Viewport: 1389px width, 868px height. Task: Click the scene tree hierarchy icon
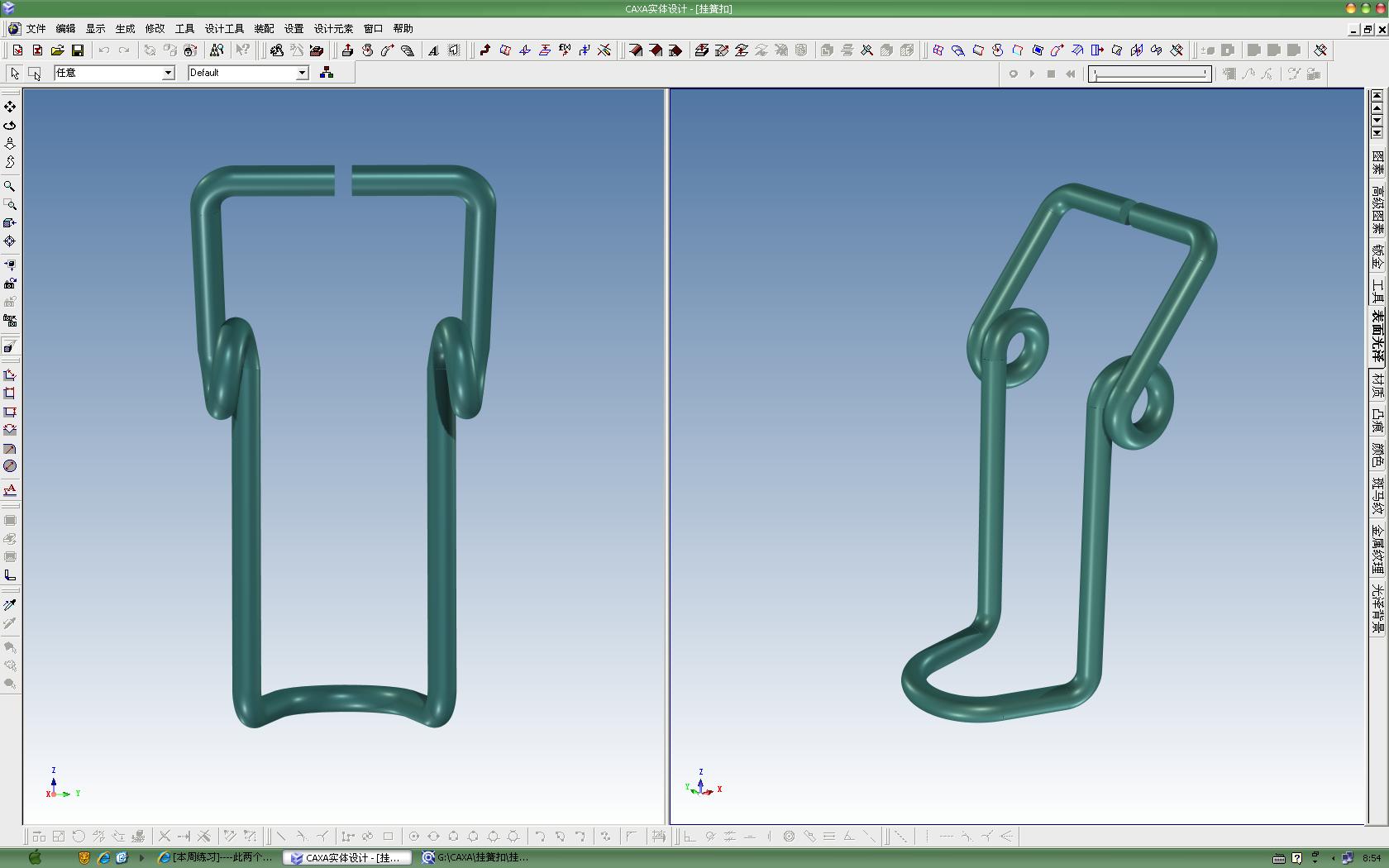click(x=327, y=73)
